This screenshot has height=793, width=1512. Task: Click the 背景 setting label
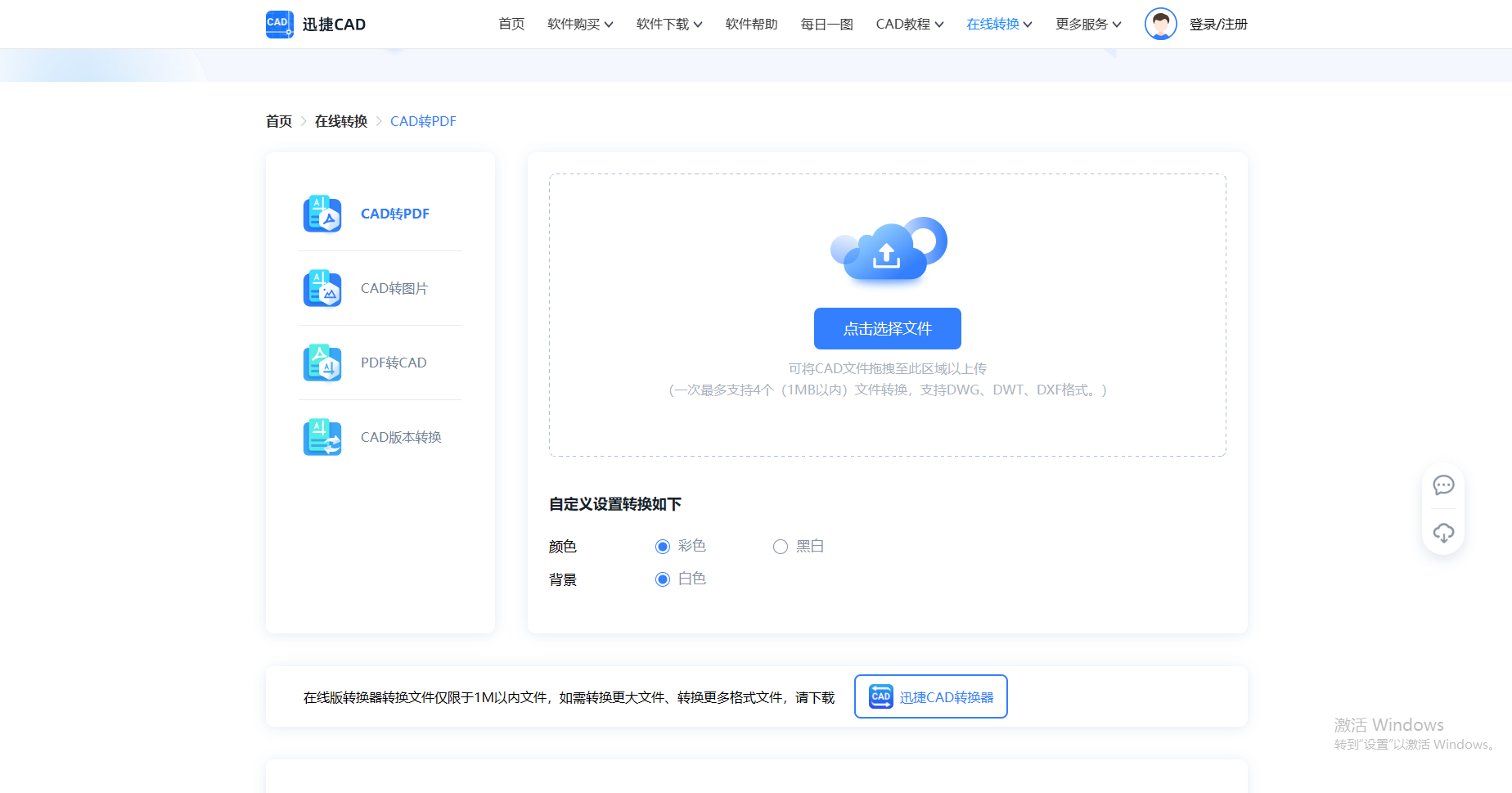point(563,579)
